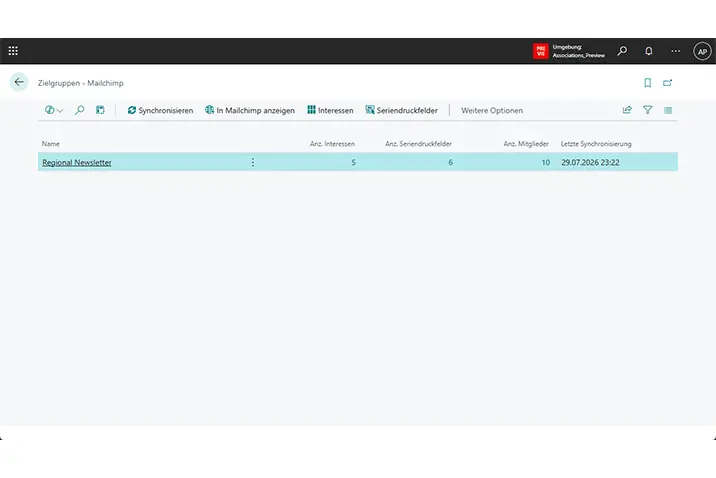716x478 pixels.
Task: Click the share icon
Action: [x=627, y=110]
